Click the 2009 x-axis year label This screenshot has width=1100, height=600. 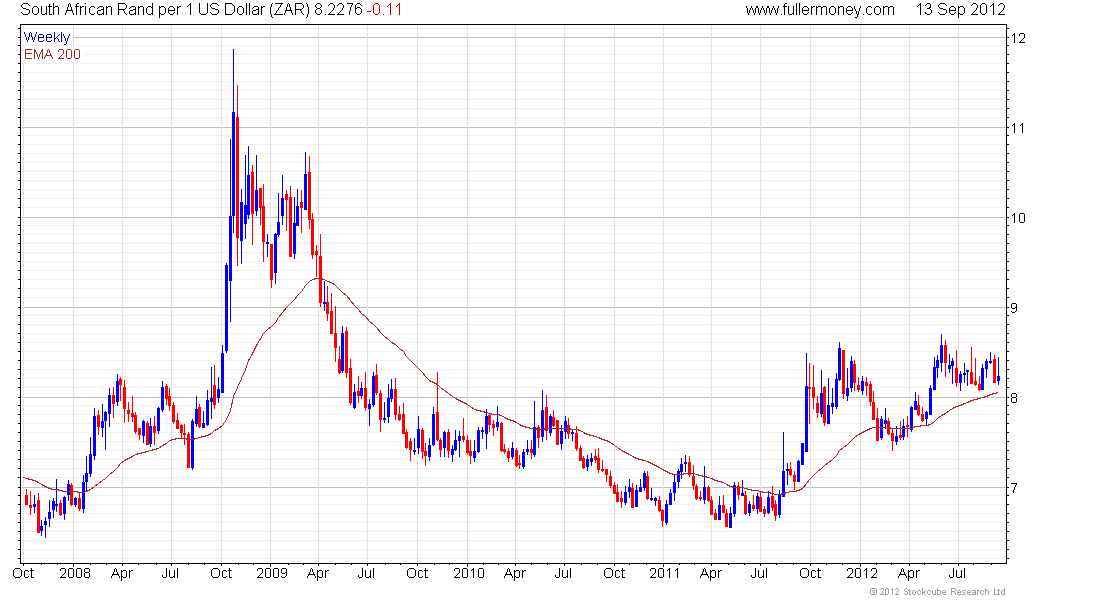[271, 573]
